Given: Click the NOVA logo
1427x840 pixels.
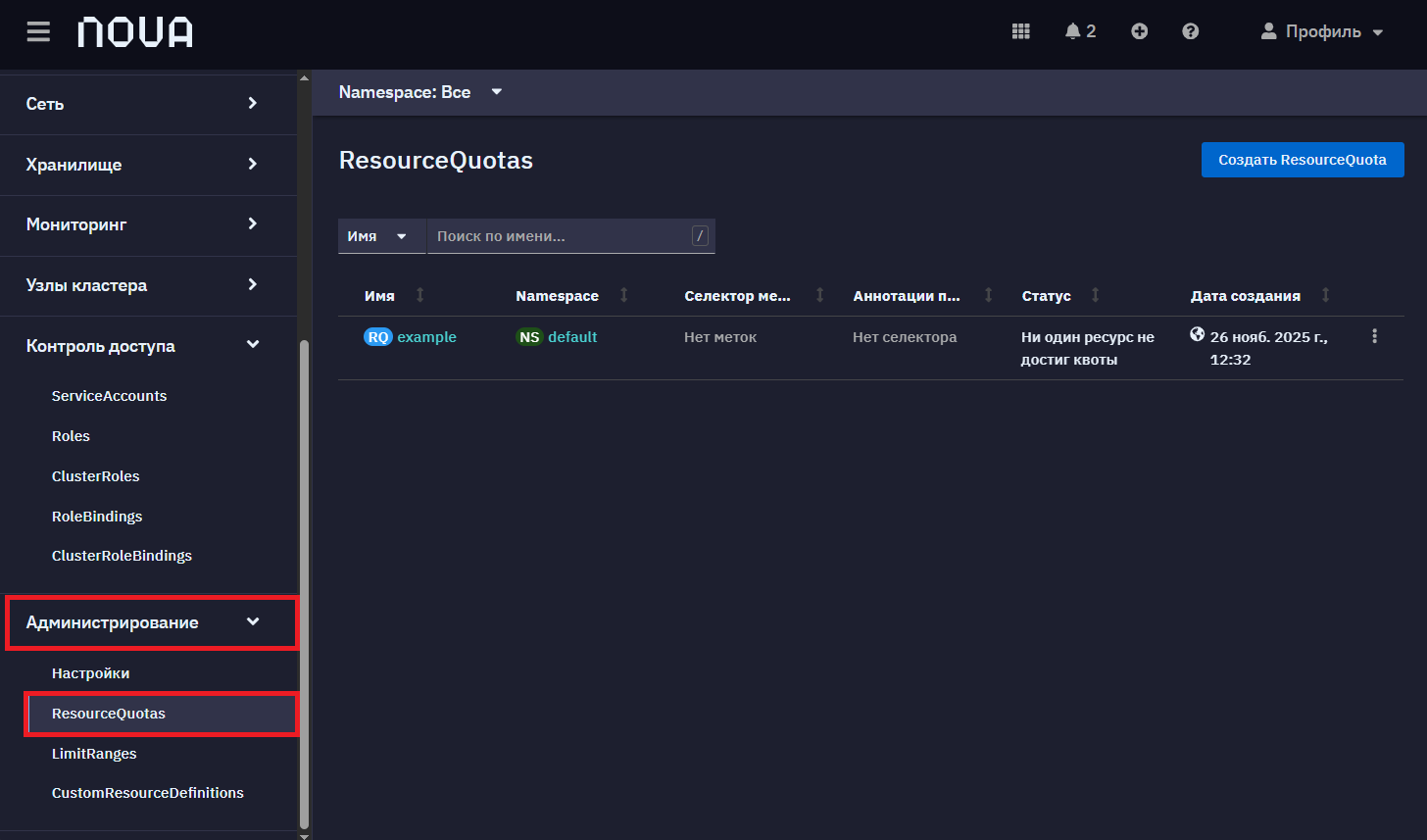Looking at the screenshot, I should tap(135, 31).
